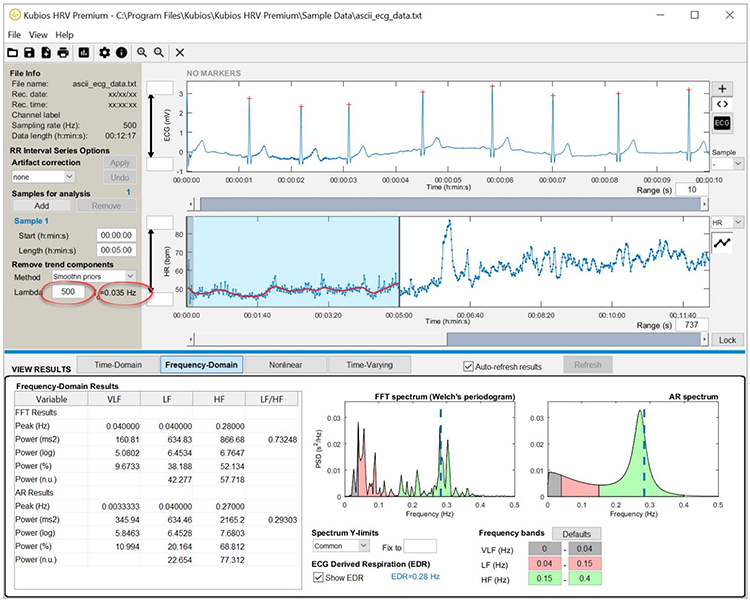The height and width of the screenshot is (600, 750).
Task: Click the plus button beside ECG plot
Action: pyautogui.click(x=721, y=88)
